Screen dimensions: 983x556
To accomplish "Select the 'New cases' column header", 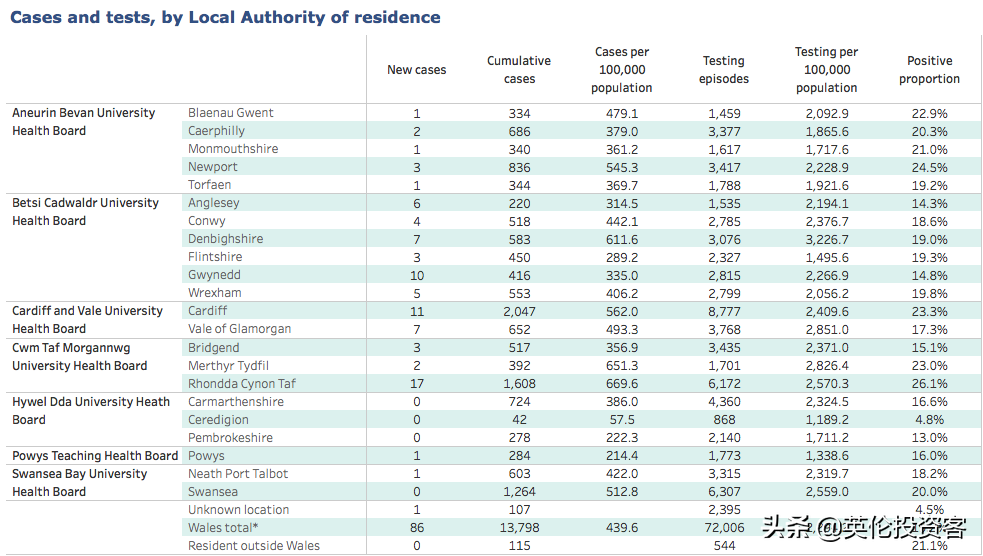I will coord(416,70).
